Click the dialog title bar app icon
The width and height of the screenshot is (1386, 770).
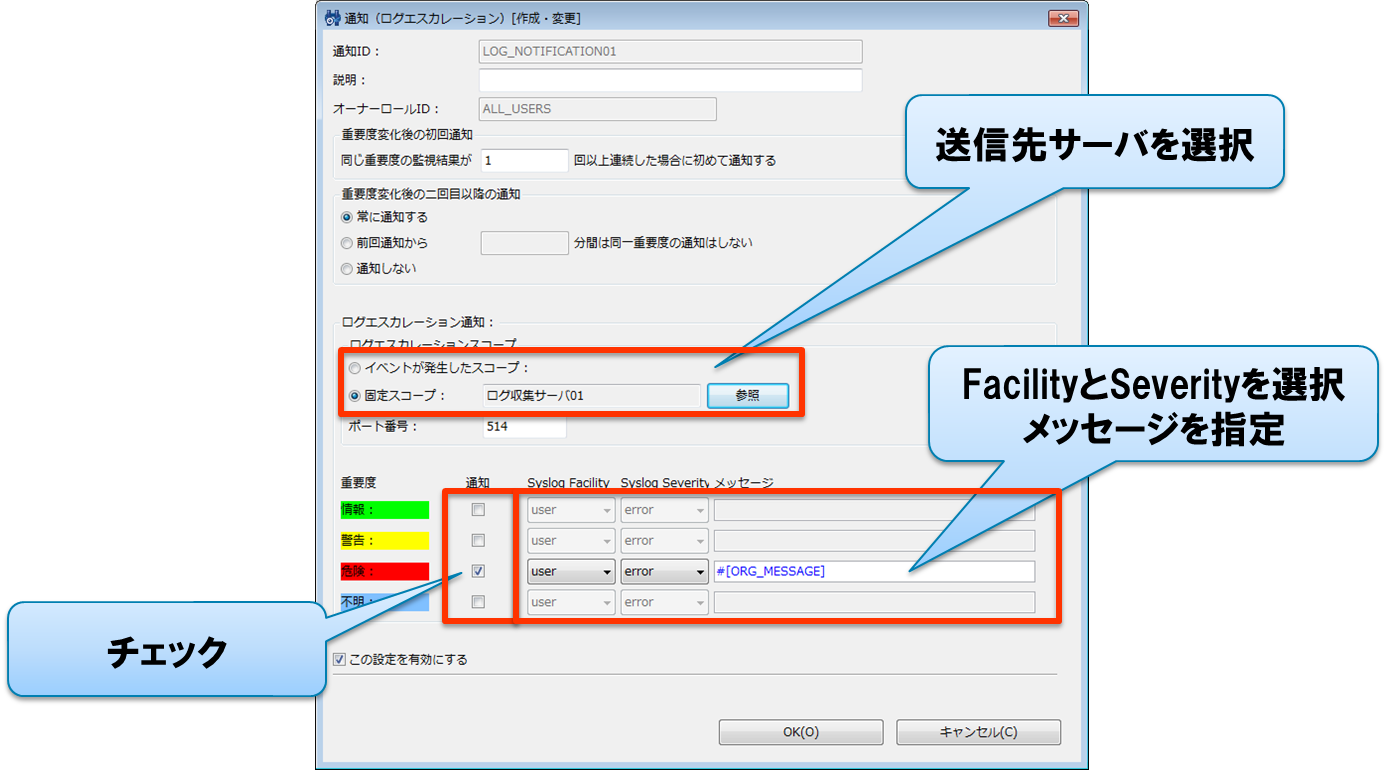(331, 18)
